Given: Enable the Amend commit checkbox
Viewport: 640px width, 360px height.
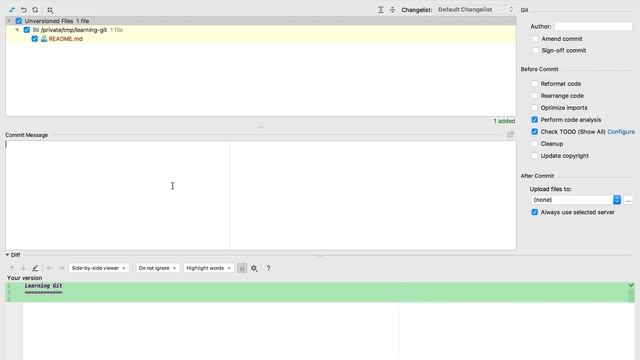Looking at the screenshot, I should pyautogui.click(x=536, y=39).
